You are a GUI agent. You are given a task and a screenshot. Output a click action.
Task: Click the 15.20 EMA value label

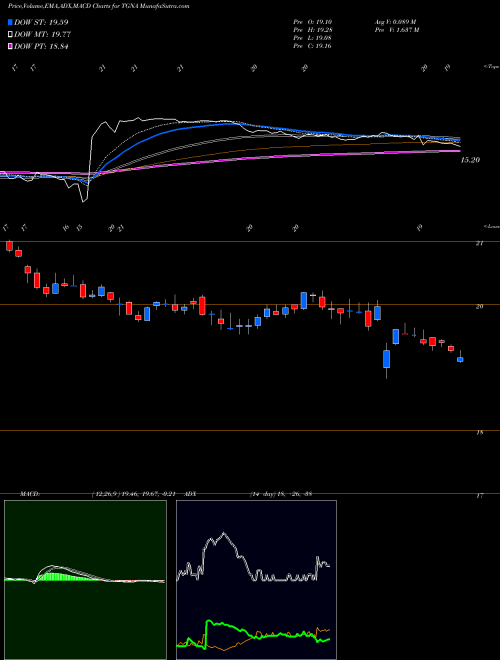(x=471, y=160)
